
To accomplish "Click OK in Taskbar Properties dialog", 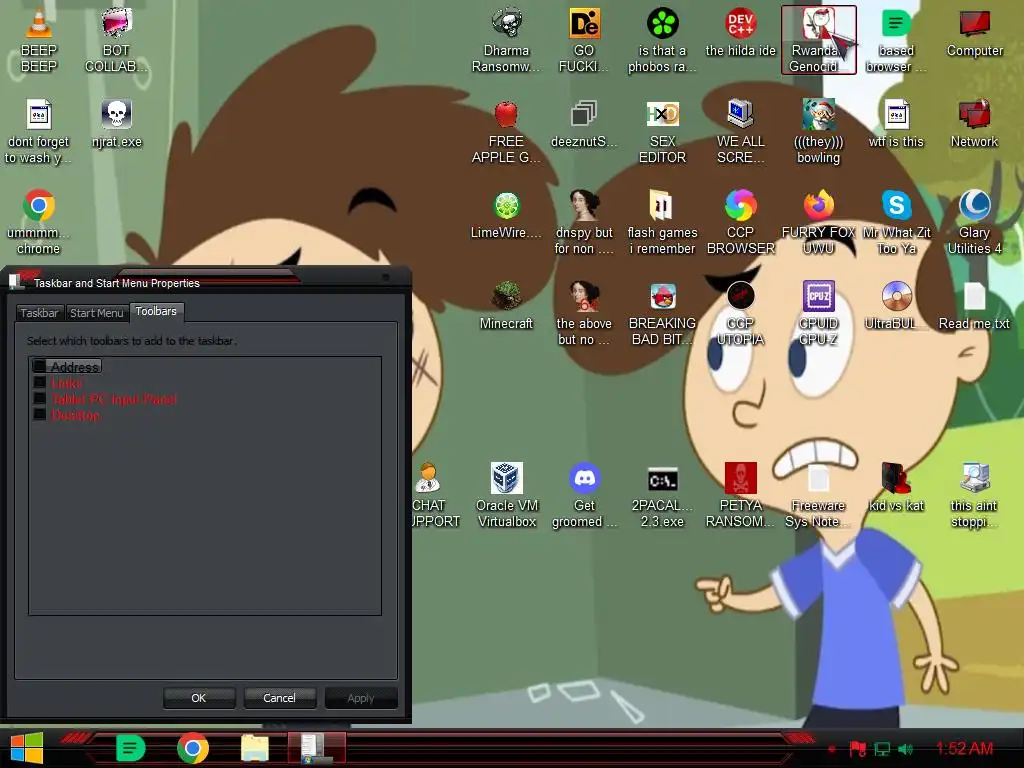I will pos(199,698).
